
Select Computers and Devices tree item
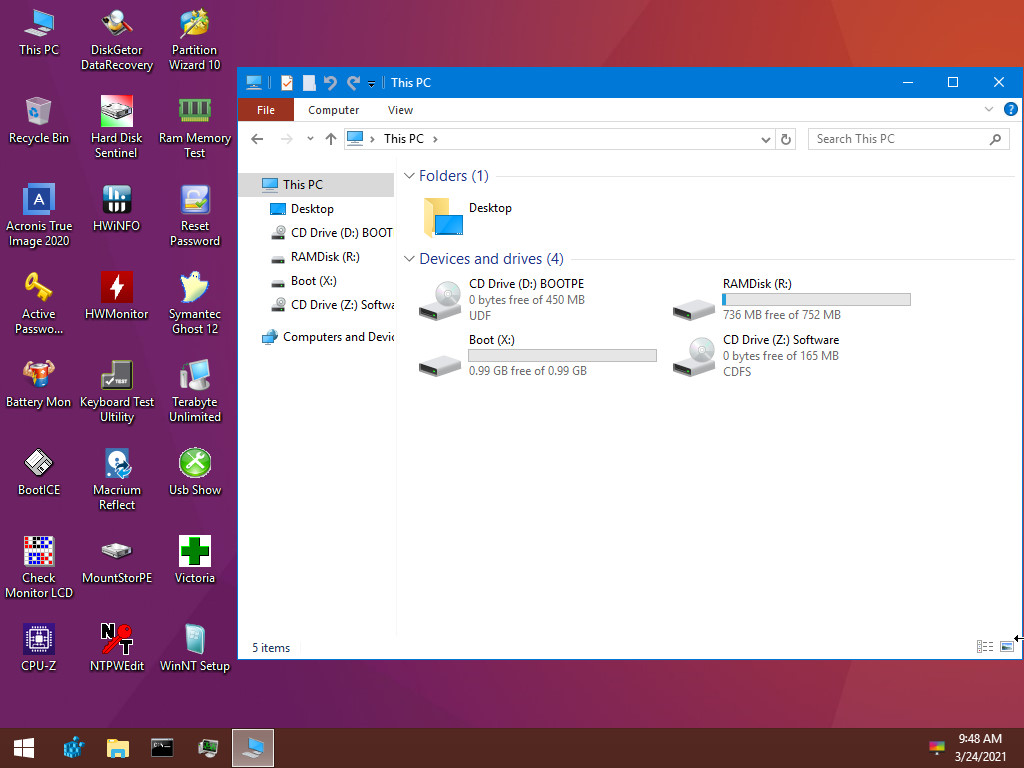click(x=317, y=336)
